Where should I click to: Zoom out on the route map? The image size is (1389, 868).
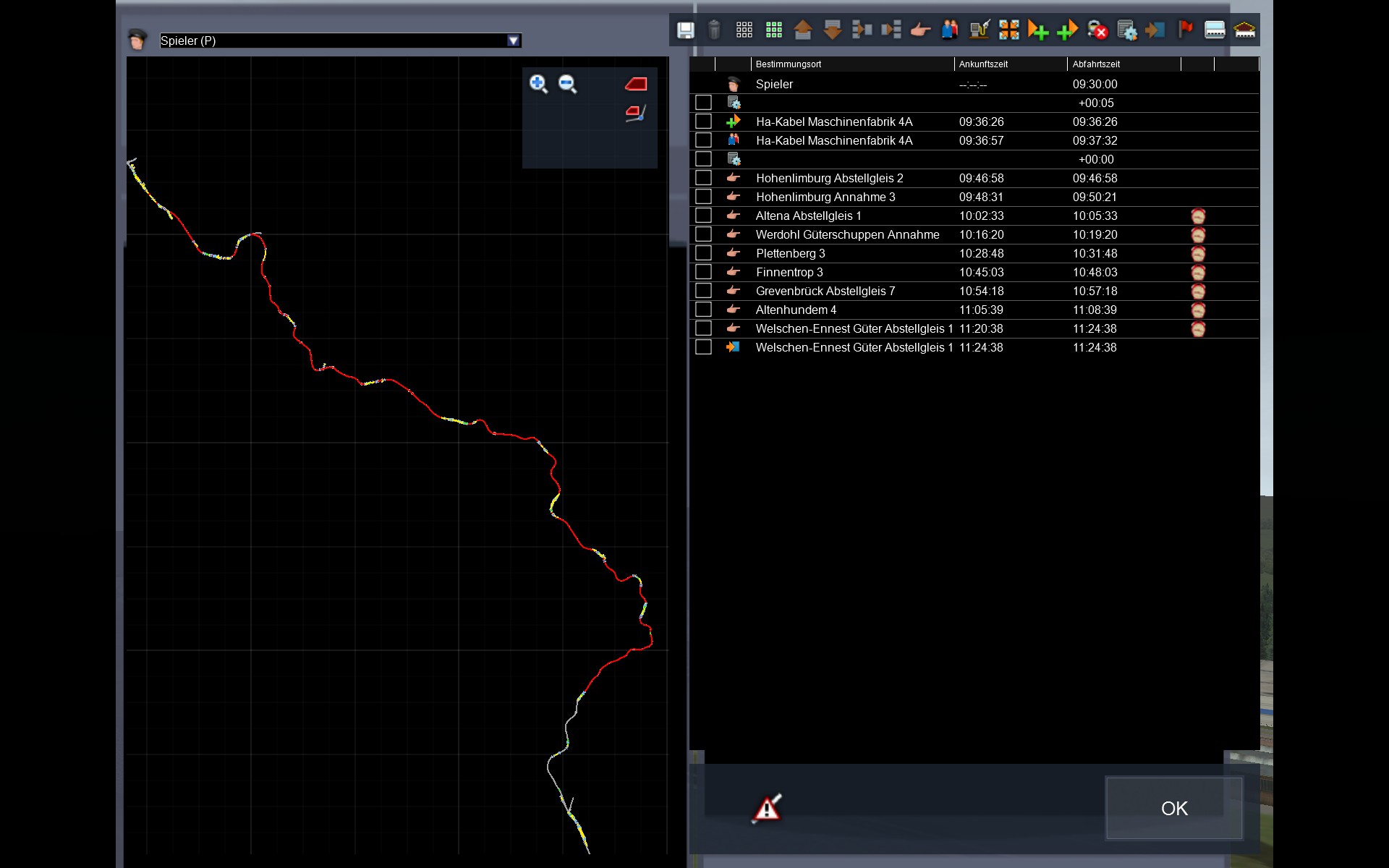(x=568, y=84)
